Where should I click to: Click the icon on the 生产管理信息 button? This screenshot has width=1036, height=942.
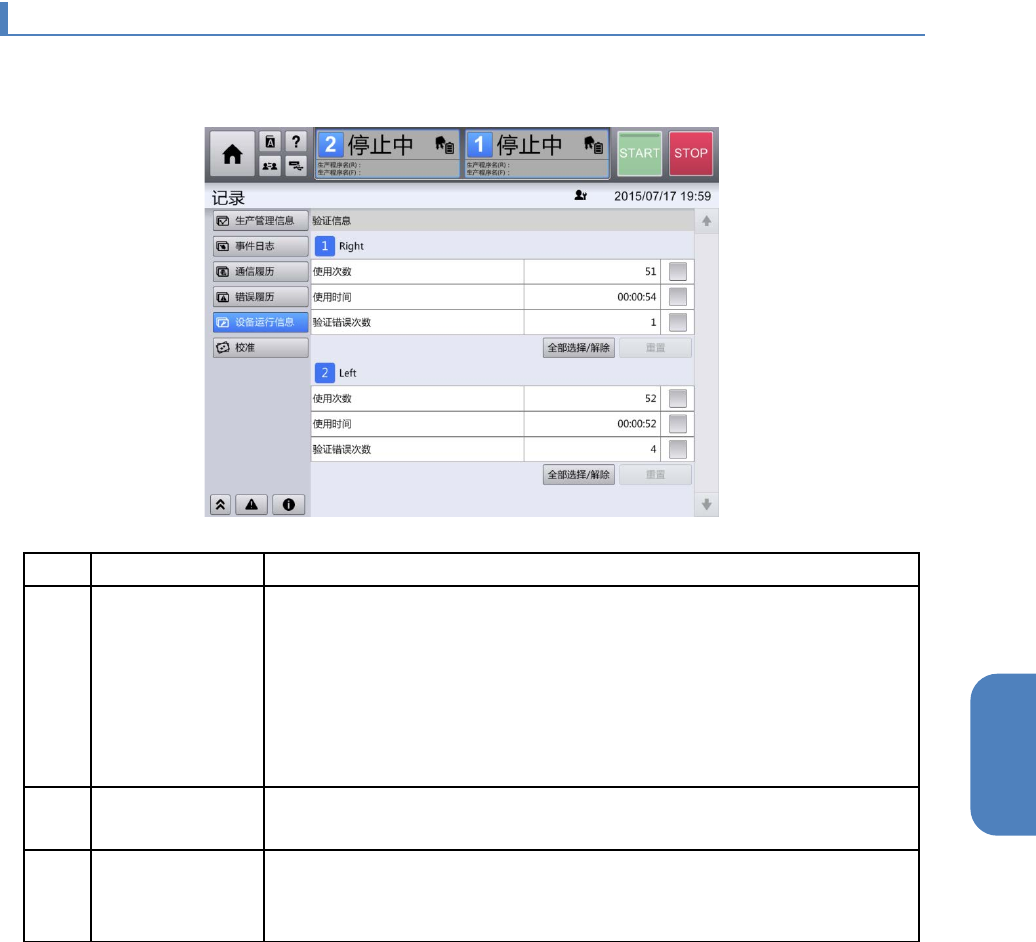pos(223,221)
